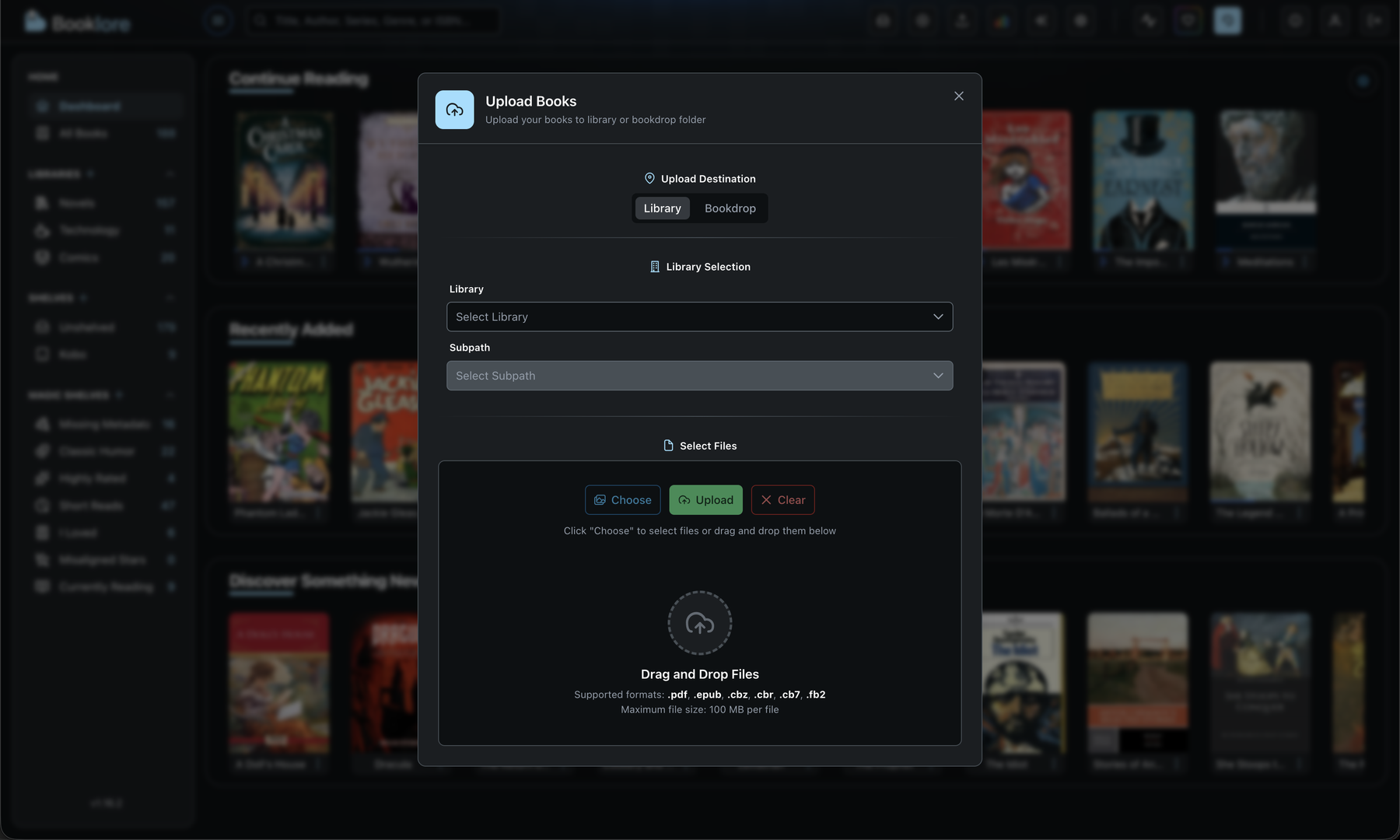Click the highlighted upload icon in the top toolbar
Screen dimensions: 1400x840
point(1227,20)
